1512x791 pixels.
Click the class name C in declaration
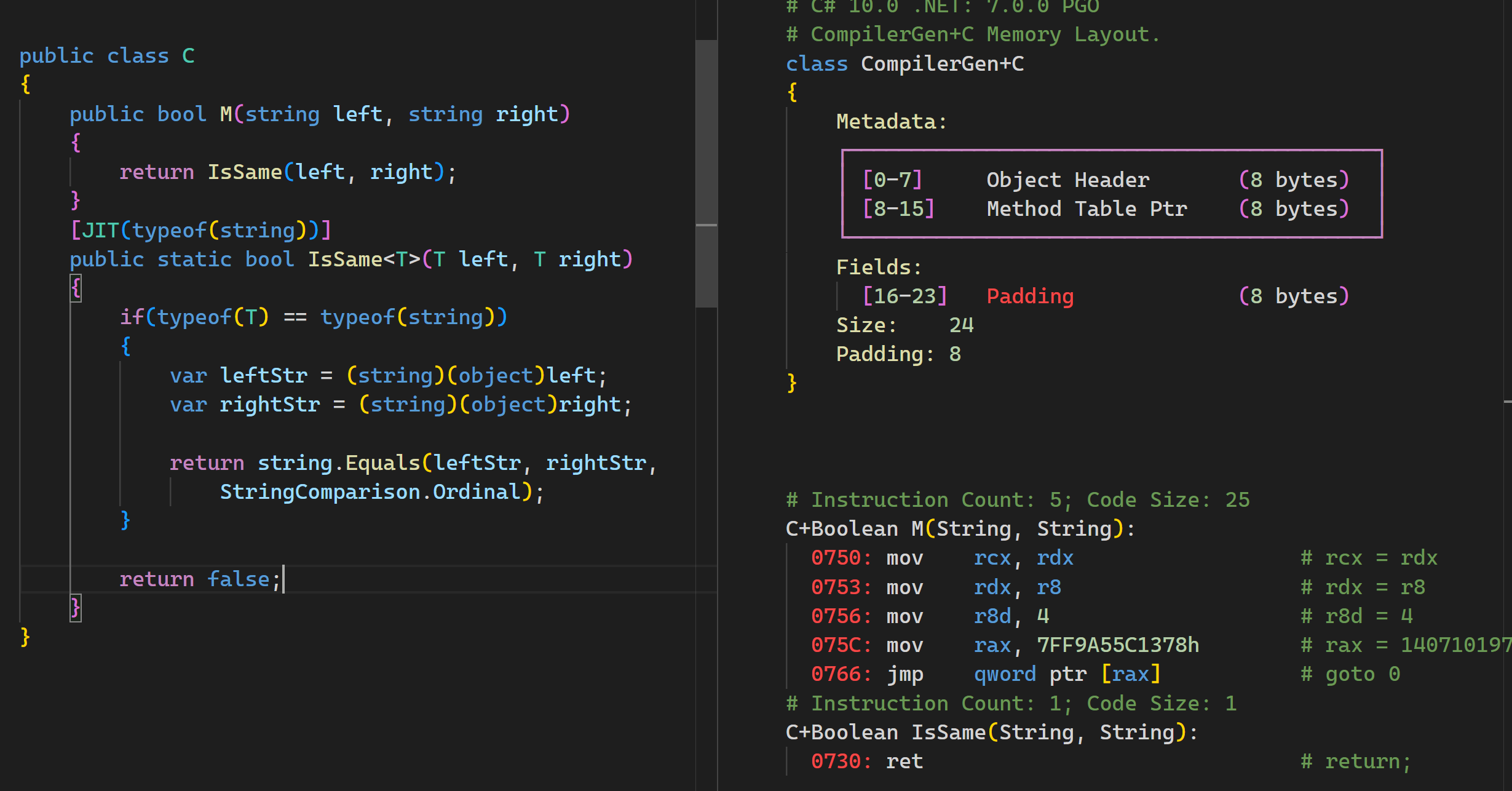pyautogui.click(x=188, y=57)
